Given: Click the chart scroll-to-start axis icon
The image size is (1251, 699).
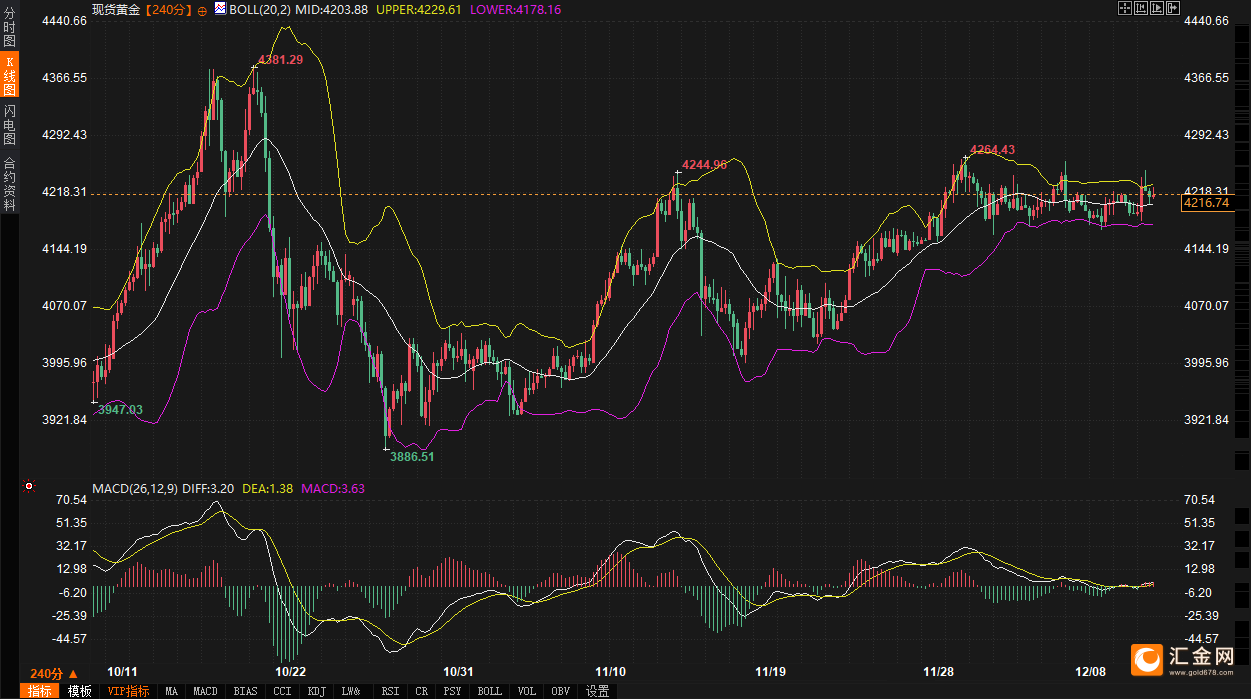Looking at the screenshot, I should tap(1141, 8).
